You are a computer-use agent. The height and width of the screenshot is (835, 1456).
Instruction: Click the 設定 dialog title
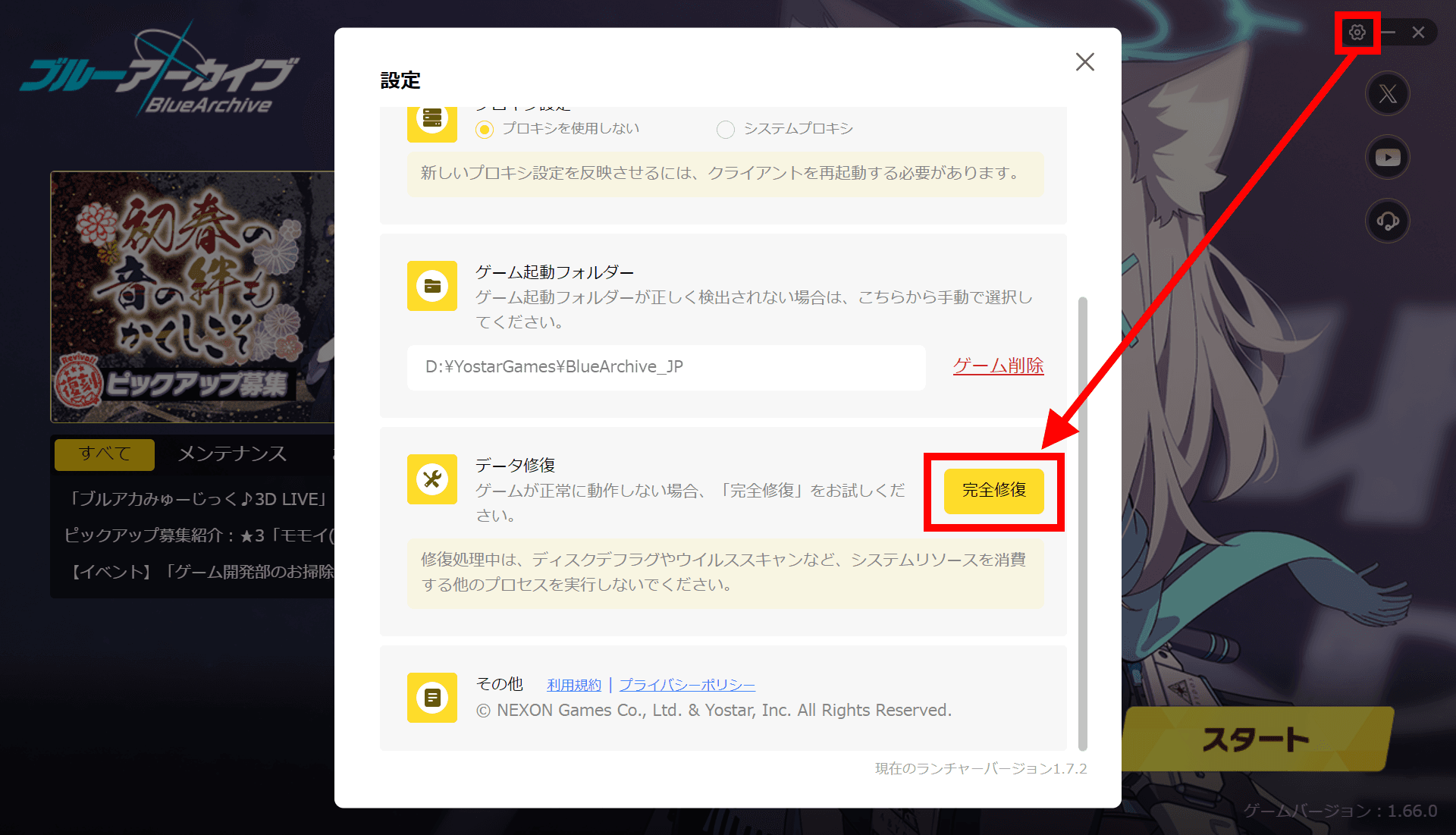(x=400, y=80)
